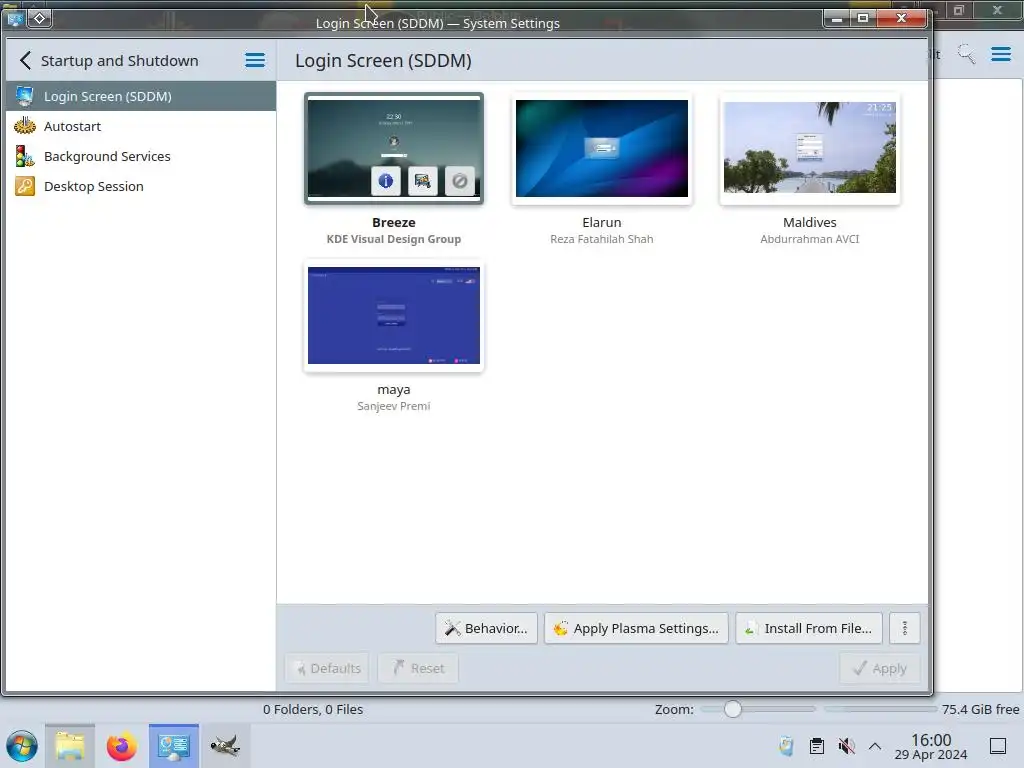Open the Autostart settings page
Viewport: 1024px width, 768px height.
[x=140, y=126]
